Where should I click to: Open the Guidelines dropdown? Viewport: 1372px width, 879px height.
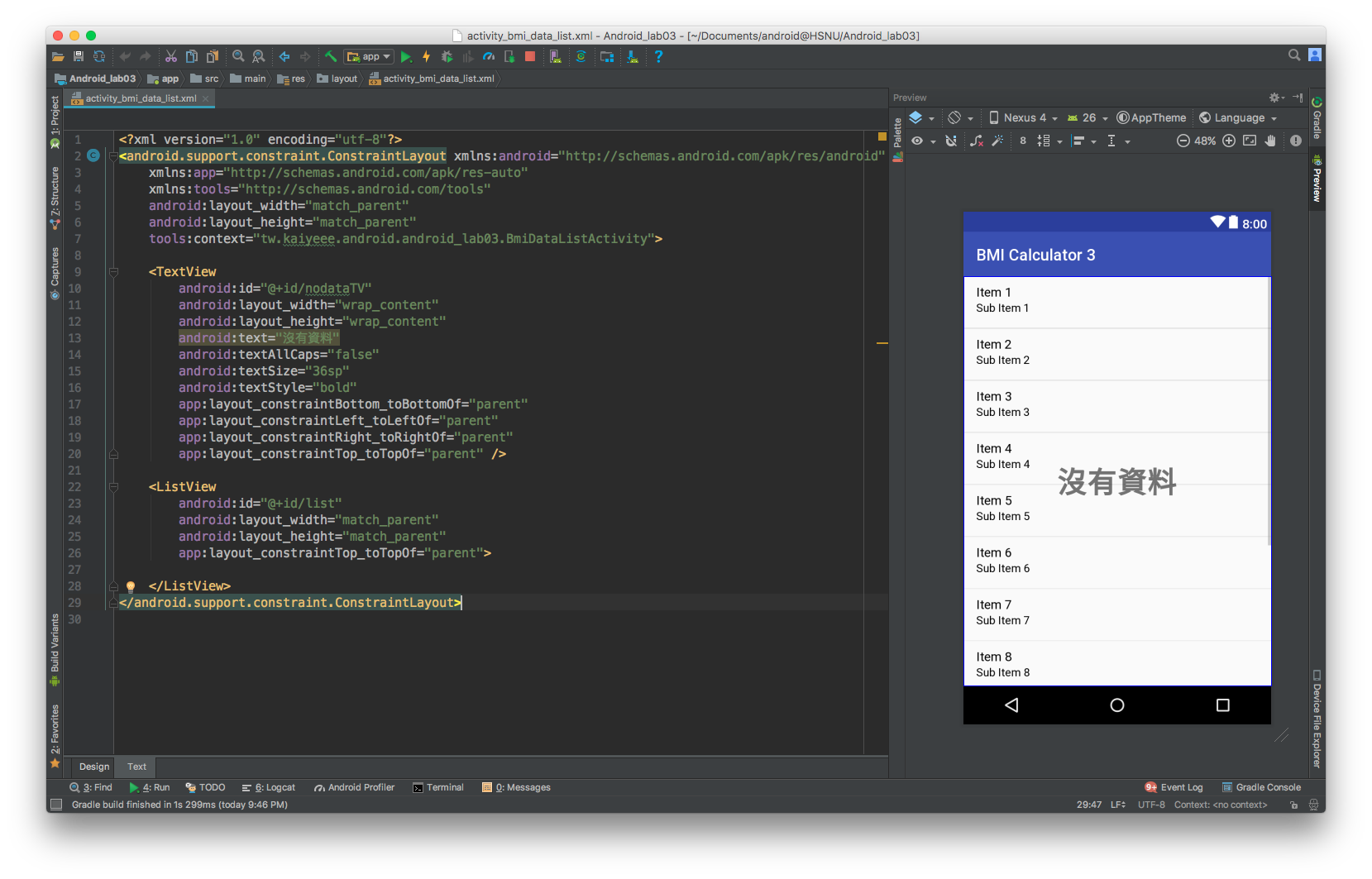pyautogui.click(x=1118, y=141)
